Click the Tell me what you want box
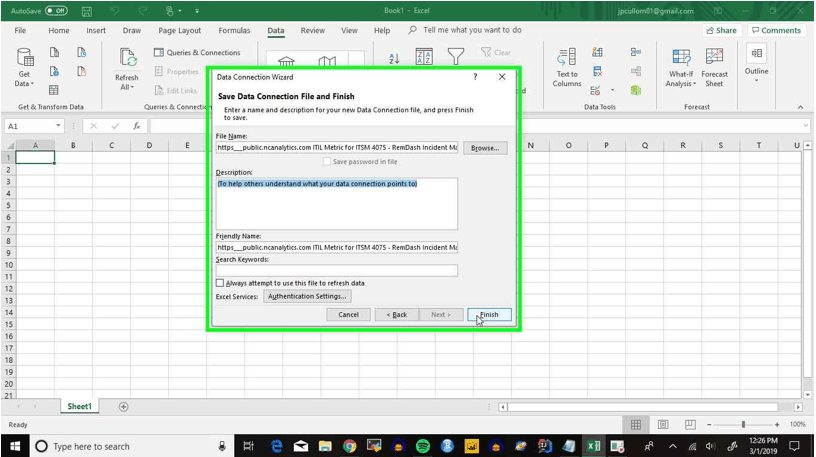Viewport: 816px width, 457px height. tap(465, 30)
